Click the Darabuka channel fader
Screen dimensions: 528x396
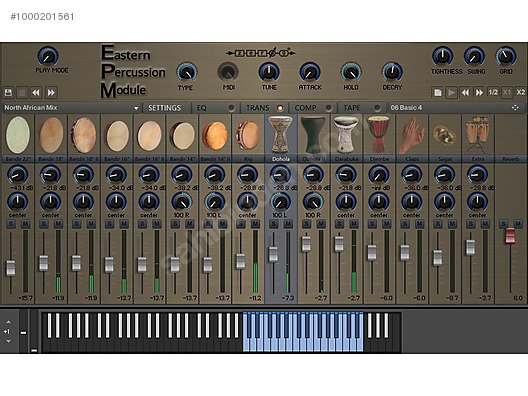click(339, 244)
